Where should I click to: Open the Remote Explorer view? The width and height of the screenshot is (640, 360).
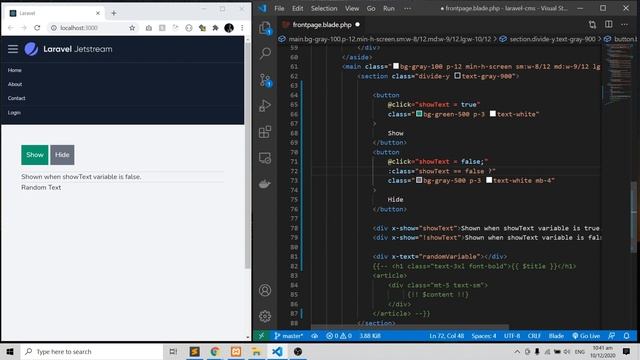click(x=265, y=158)
